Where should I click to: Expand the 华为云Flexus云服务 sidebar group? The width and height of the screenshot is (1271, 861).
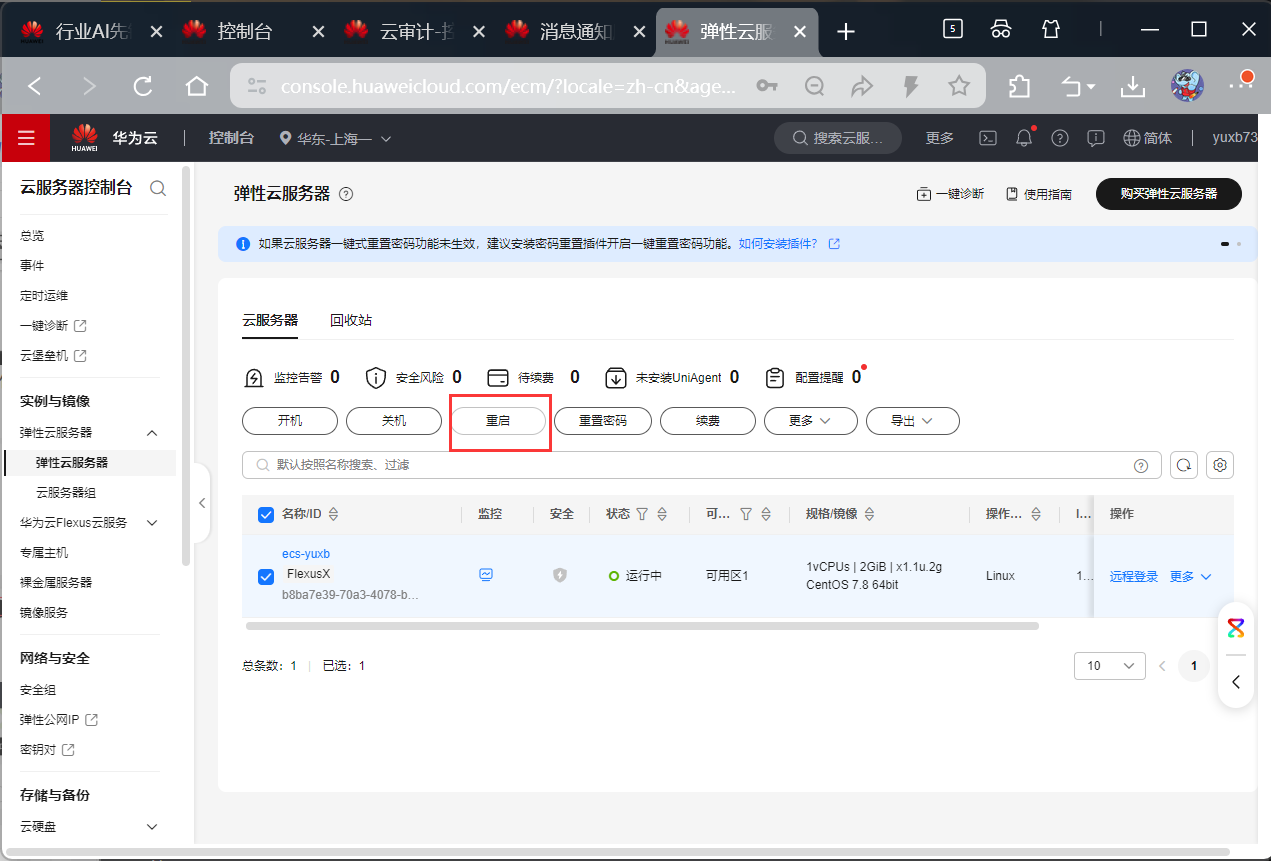coord(152,523)
